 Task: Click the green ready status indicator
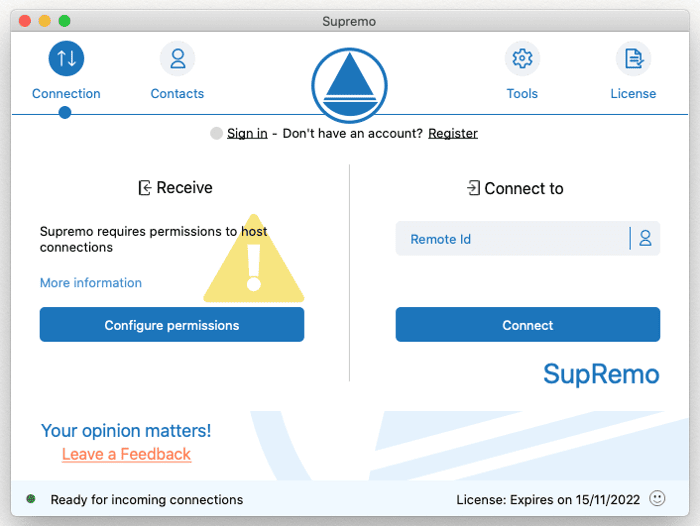tap(31, 499)
